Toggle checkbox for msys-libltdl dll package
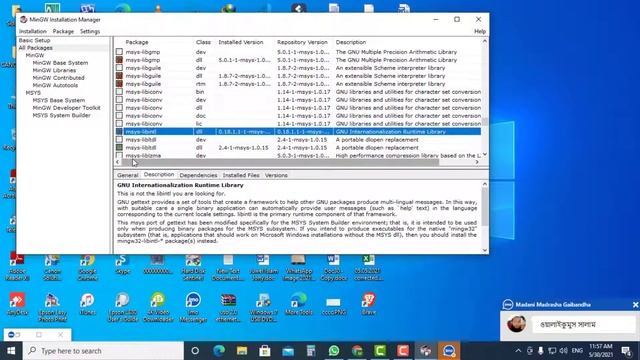640x360 pixels. point(119,147)
